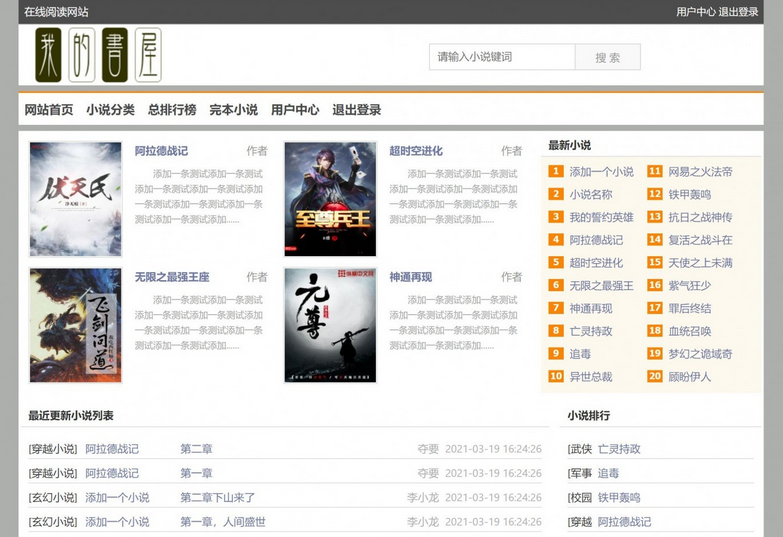Screen dimensions: 783x537
Task: Open the 超时空进化 book cover thumbnail
Action: tap(330, 199)
